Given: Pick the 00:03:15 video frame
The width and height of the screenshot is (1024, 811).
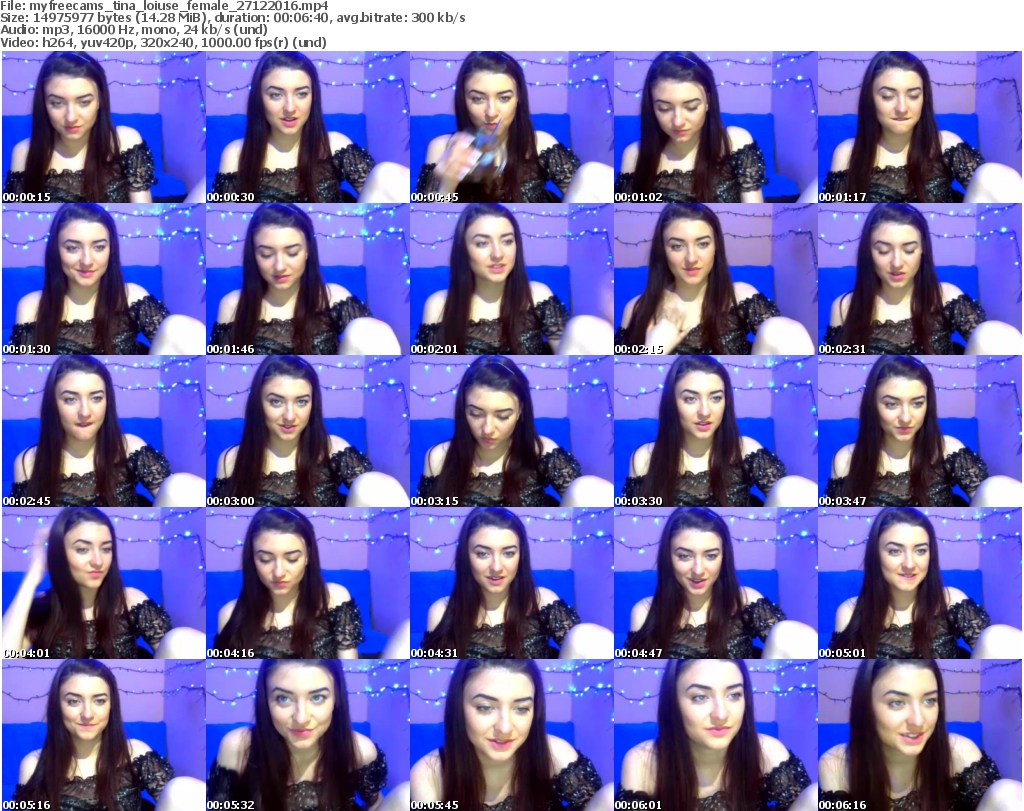Looking at the screenshot, I should pyautogui.click(x=511, y=432).
